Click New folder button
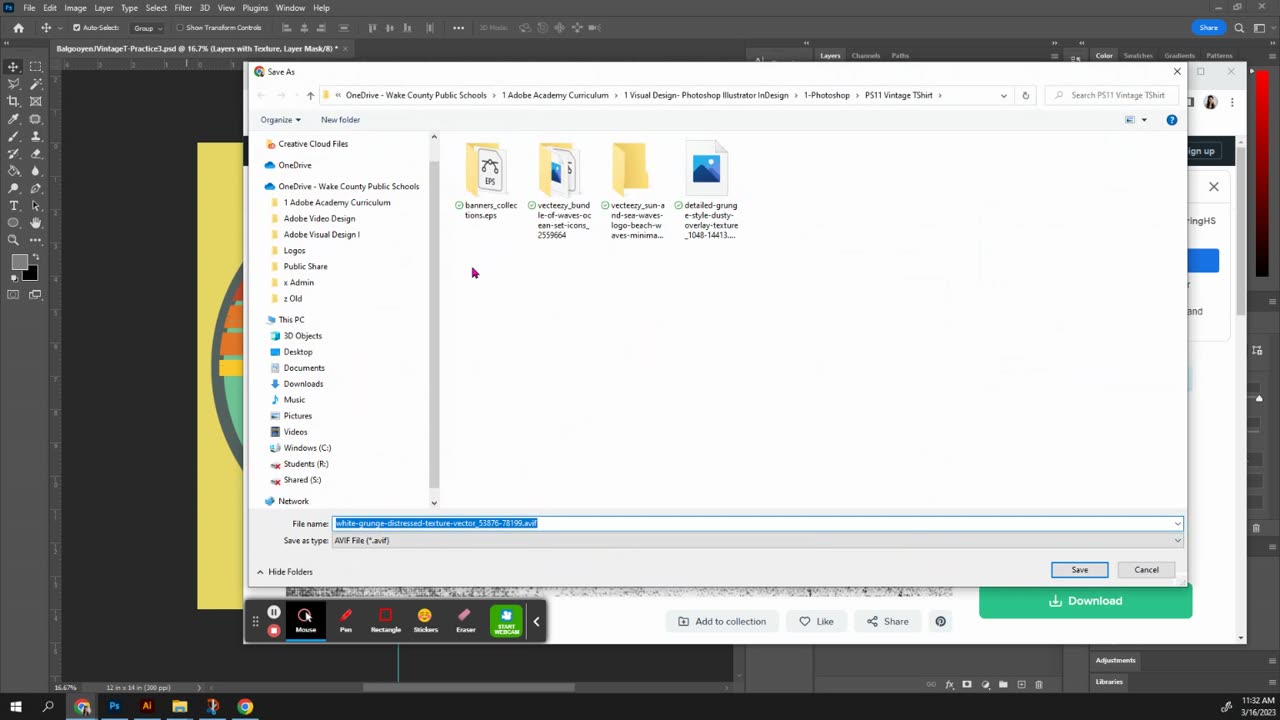The height and width of the screenshot is (720, 1280). (340, 120)
